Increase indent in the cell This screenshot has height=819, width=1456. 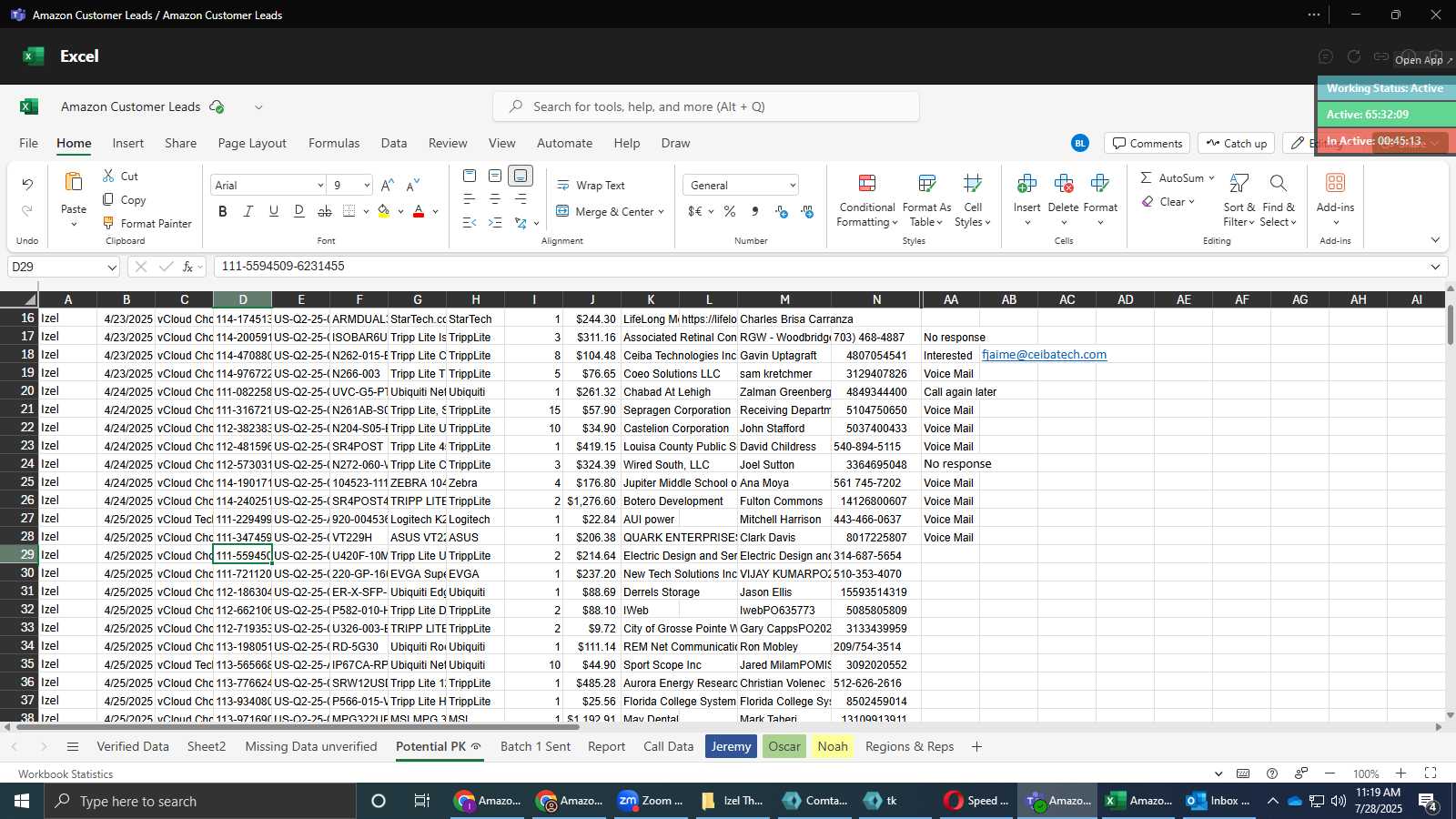495,223
